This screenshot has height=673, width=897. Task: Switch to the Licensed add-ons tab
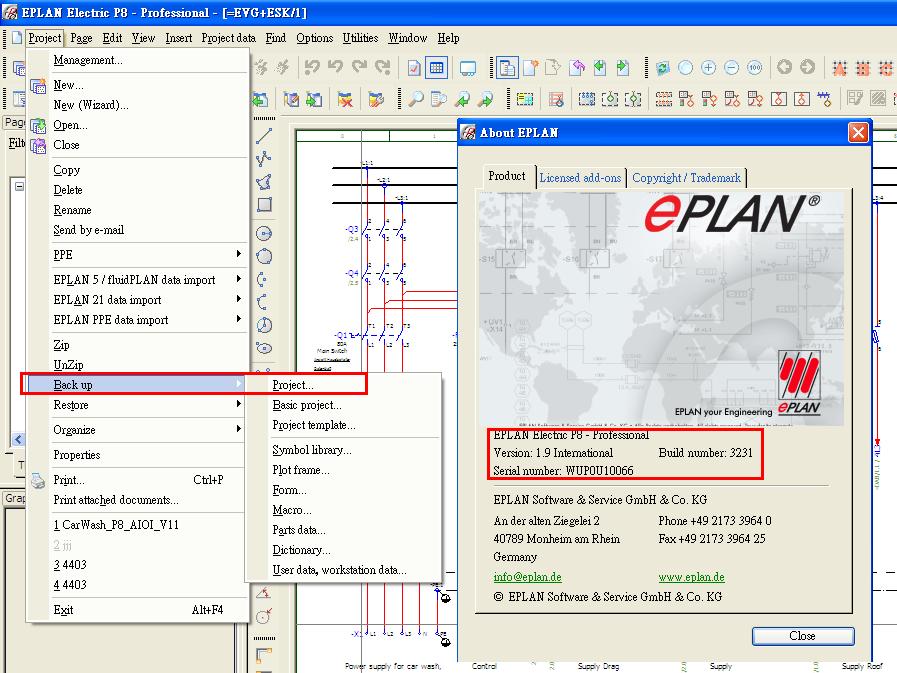580,178
